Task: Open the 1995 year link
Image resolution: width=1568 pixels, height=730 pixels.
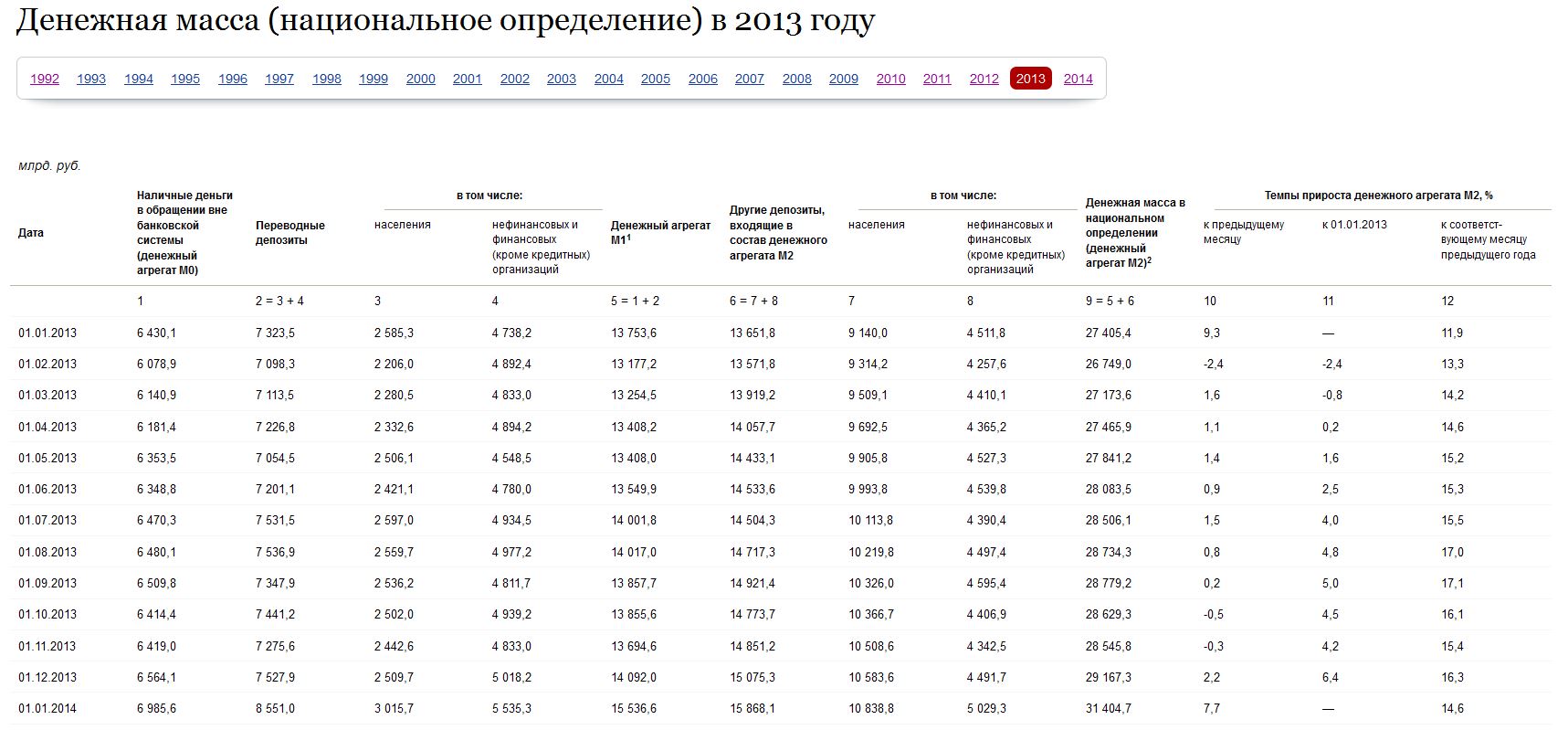Action: tap(185, 79)
